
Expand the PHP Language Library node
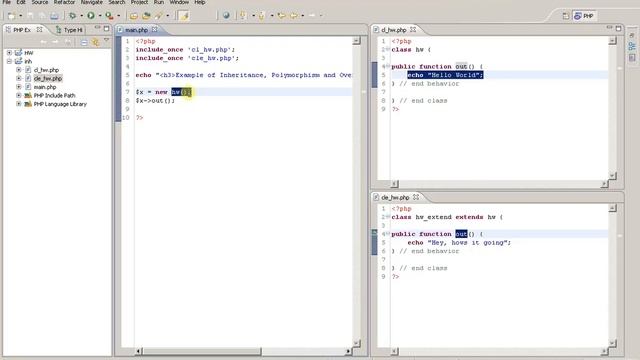[18, 104]
